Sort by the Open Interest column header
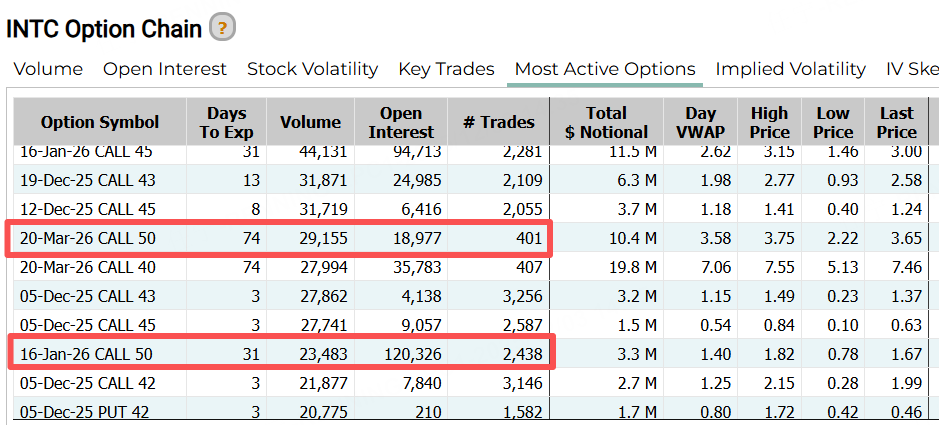939x425 pixels. pyautogui.click(x=401, y=122)
